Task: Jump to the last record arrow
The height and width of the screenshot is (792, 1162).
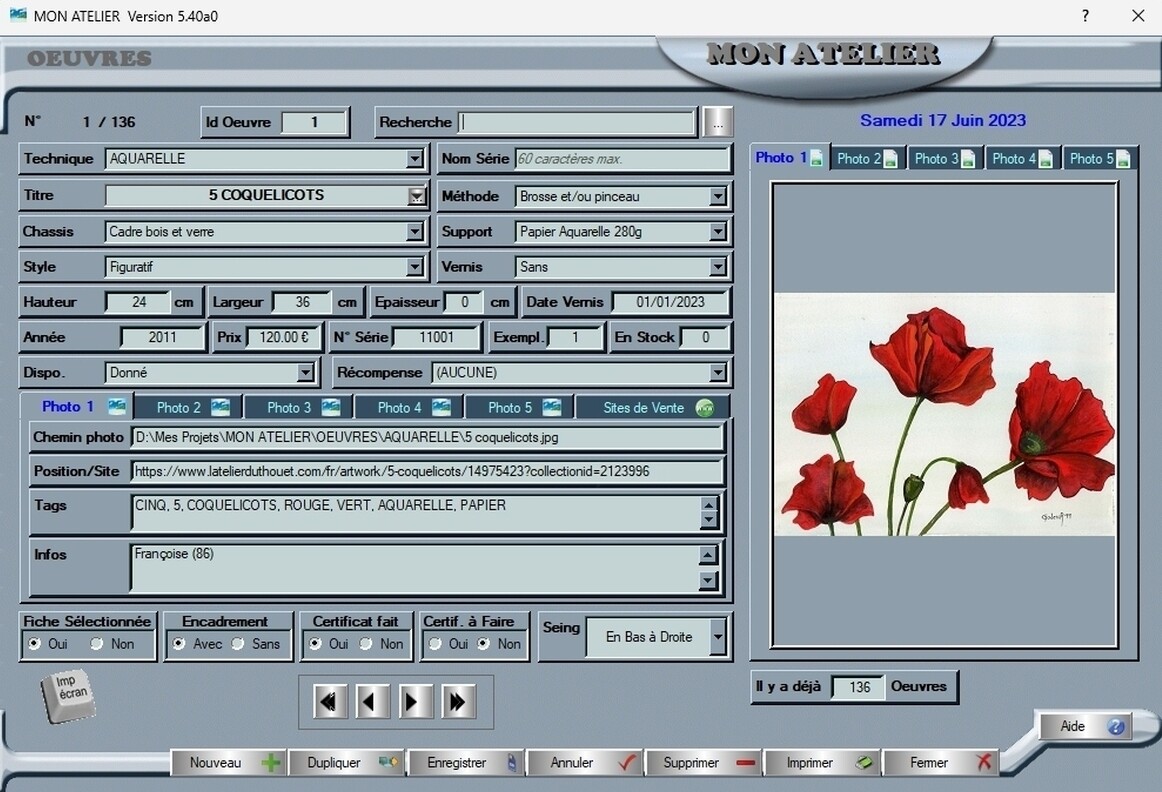Action: [x=457, y=701]
